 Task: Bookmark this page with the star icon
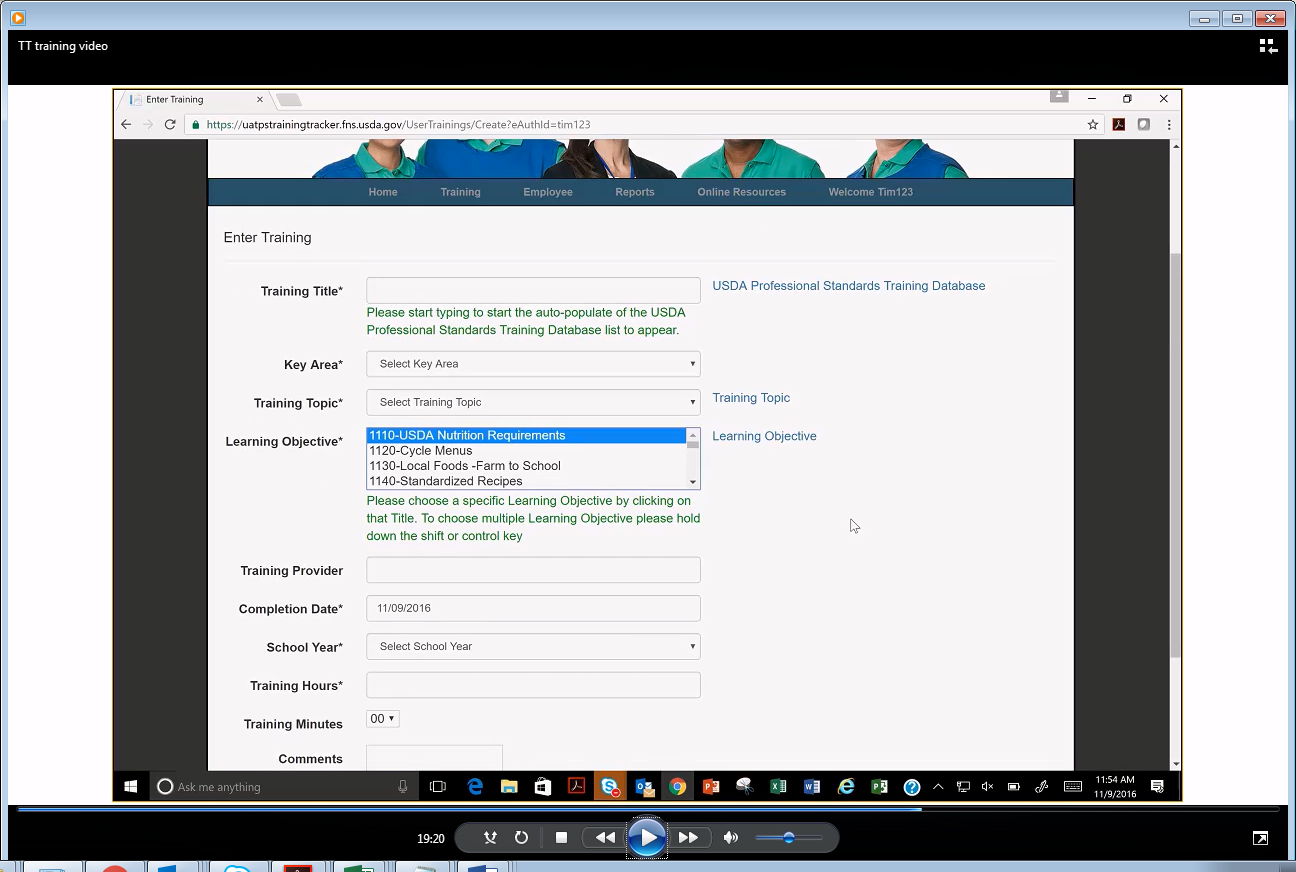point(1093,125)
